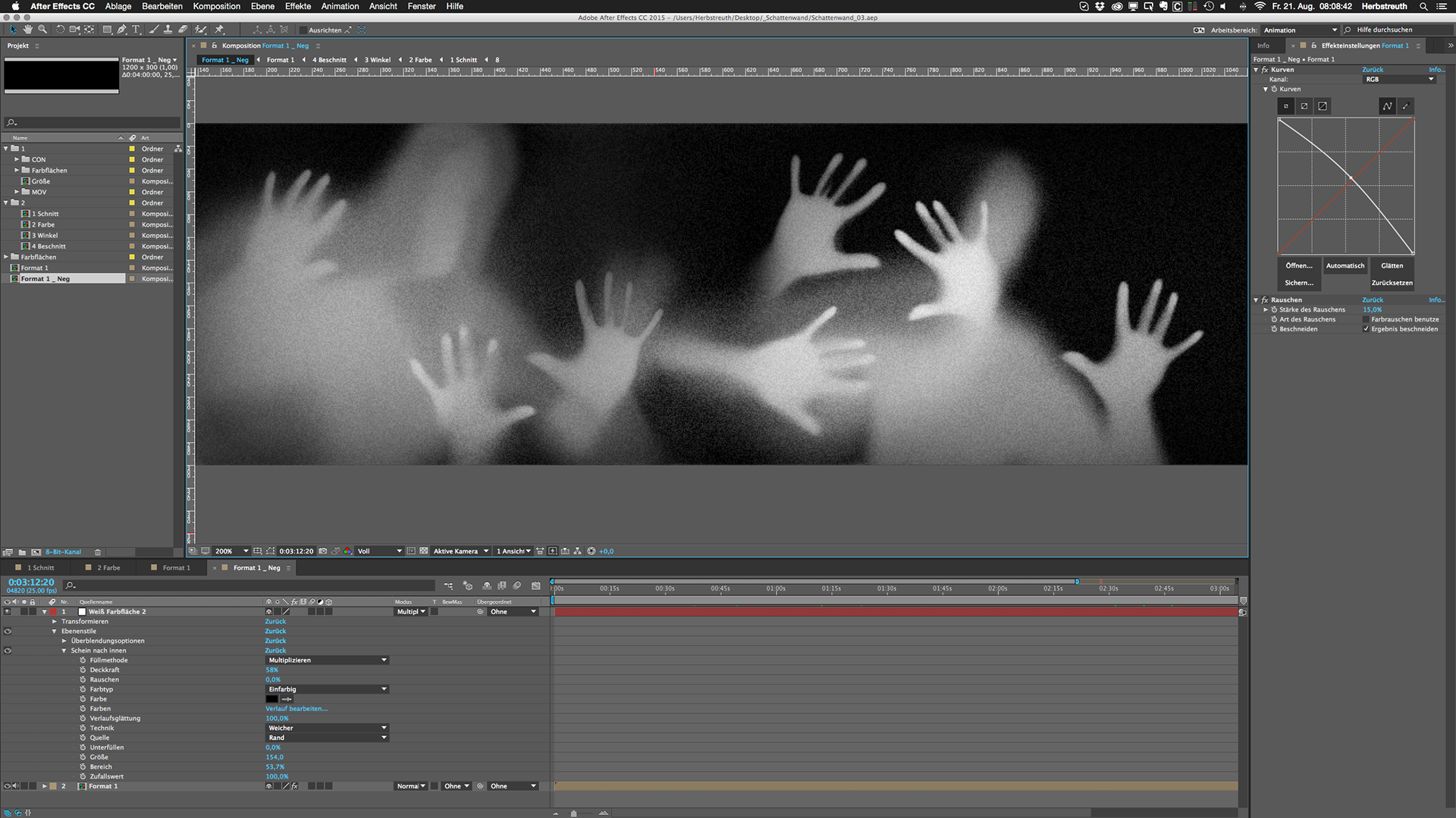Viewport: 1456px width, 818px height.
Task: Click the Sichern... curves button
Action: (1298, 283)
